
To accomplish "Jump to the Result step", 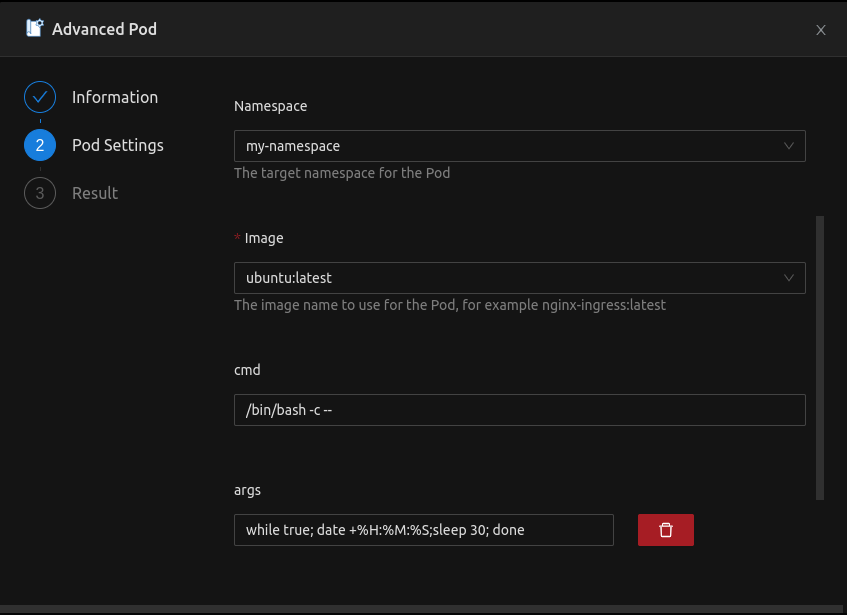I will (95, 193).
